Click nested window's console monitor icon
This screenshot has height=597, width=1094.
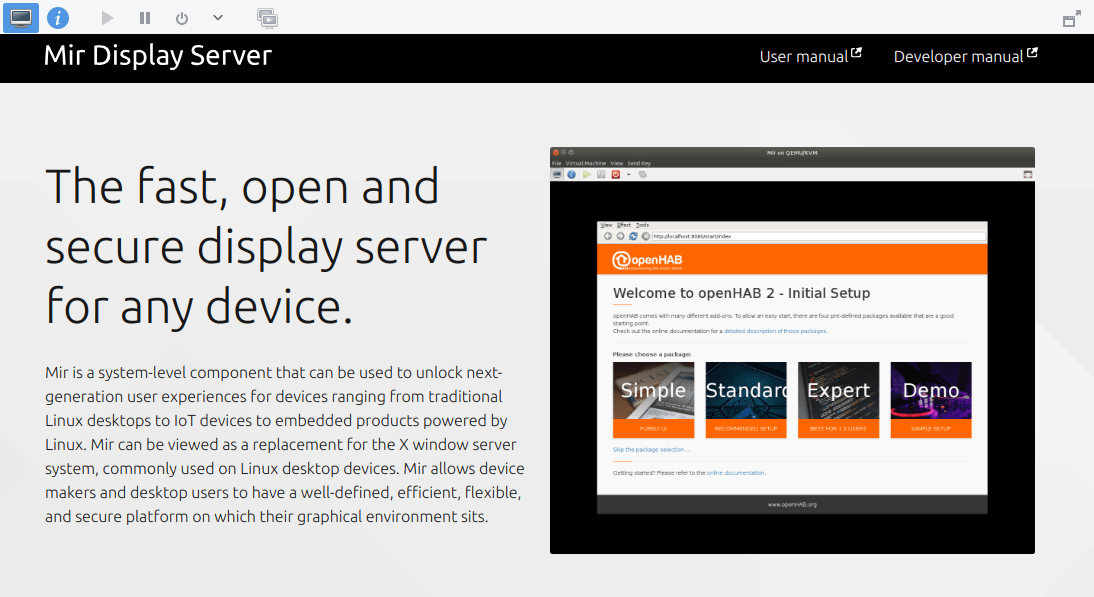pos(557,174)
